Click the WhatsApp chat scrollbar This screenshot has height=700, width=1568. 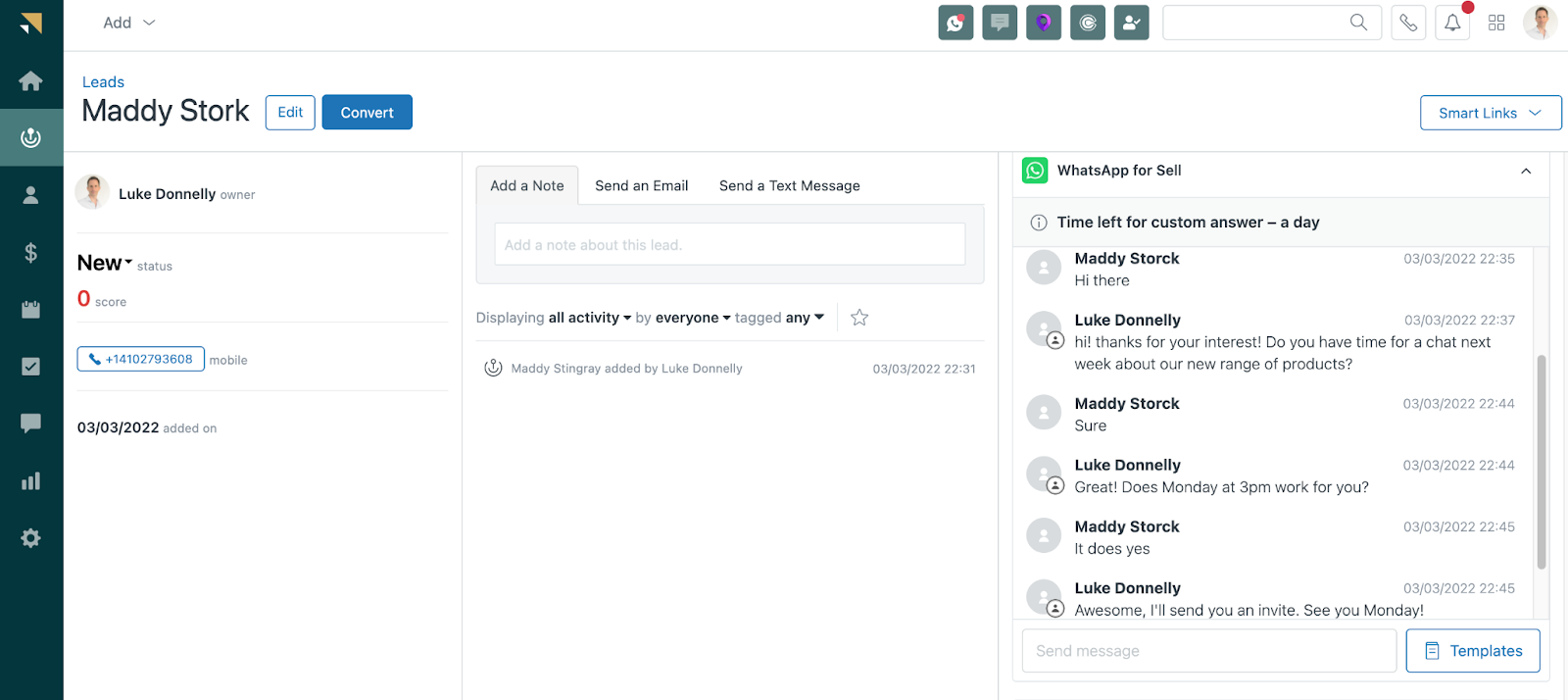pos(1541,462)
